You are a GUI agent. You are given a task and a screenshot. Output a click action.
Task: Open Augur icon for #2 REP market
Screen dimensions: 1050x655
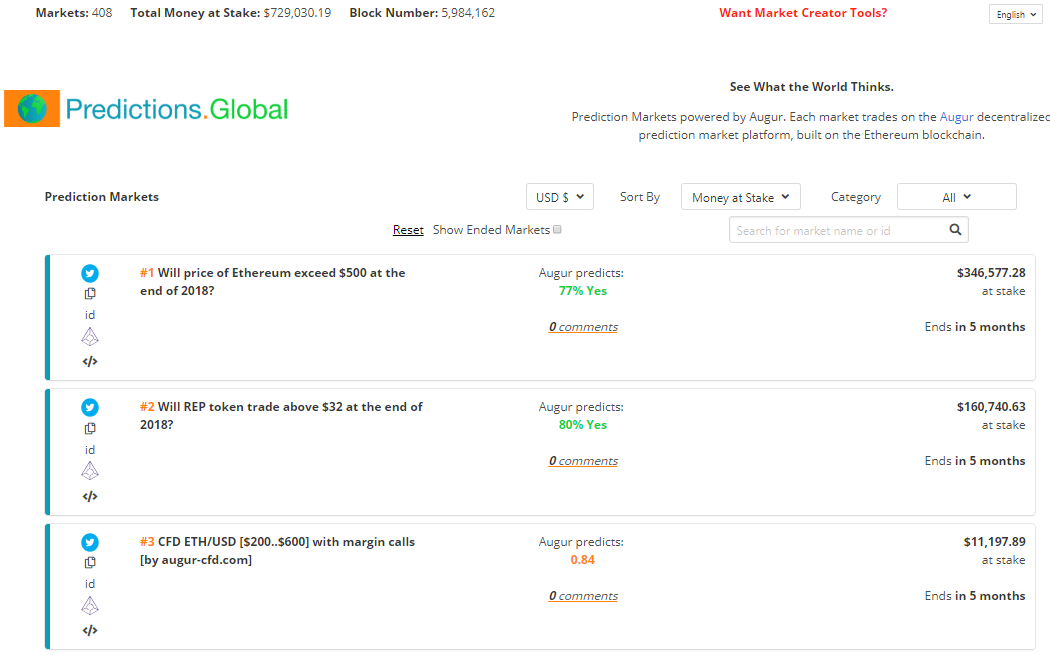pos(90,471)
